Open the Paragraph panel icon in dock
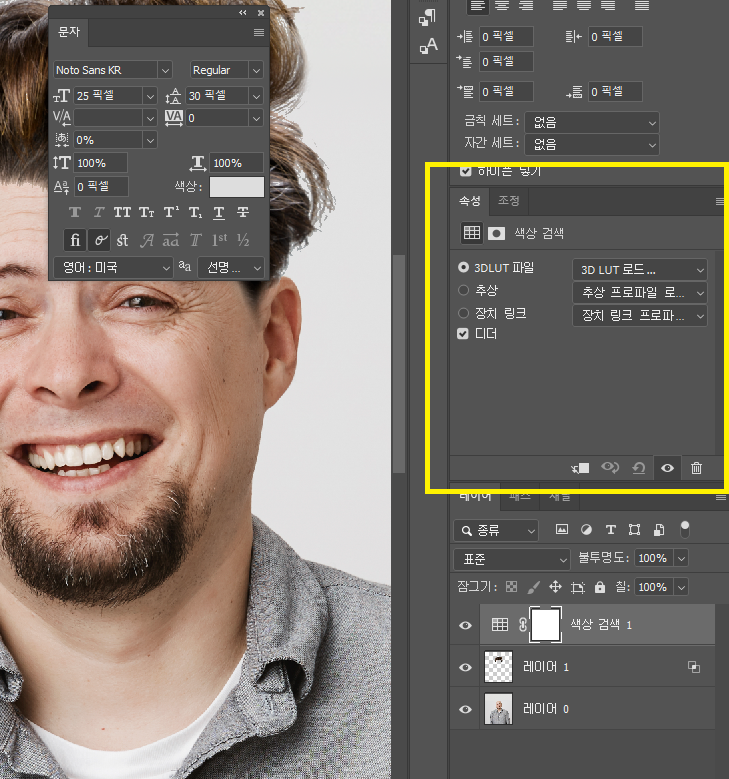Screen dimensions: 729x779 click(427, 17)
